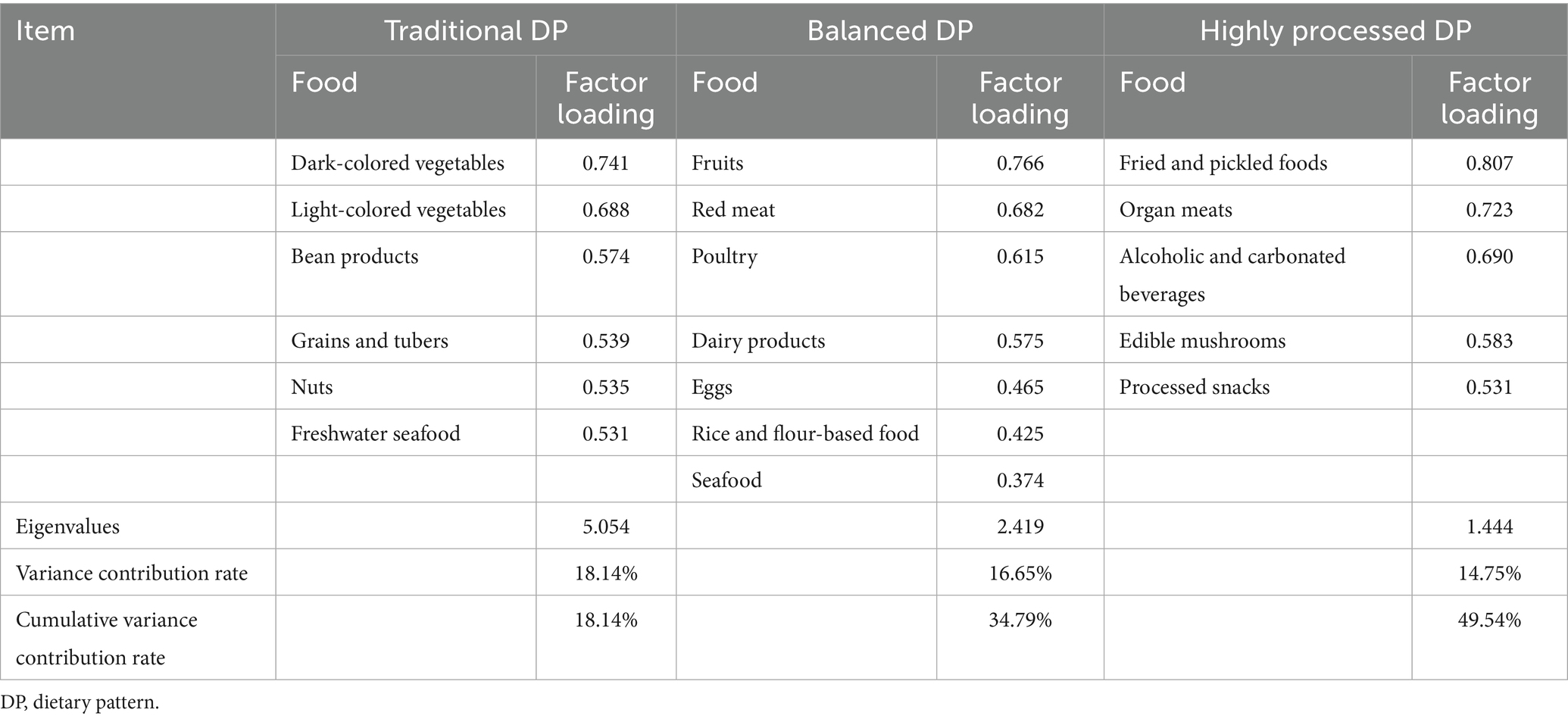Select Rice and flour-based food cell
This screenshot has height=719, width=1568.
coord(805,433)
